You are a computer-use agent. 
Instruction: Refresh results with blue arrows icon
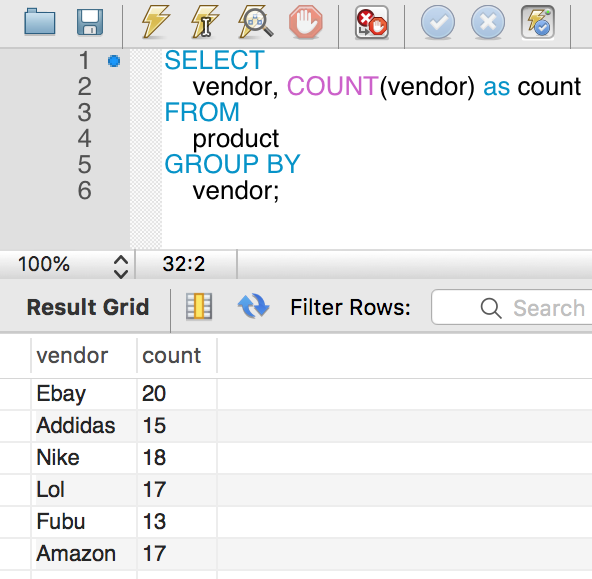point(253,306)
